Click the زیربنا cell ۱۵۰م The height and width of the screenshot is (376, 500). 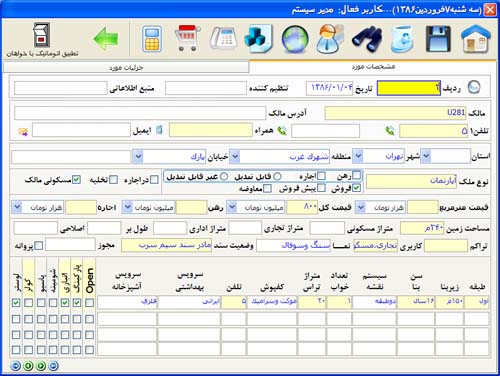coord(450,302)
